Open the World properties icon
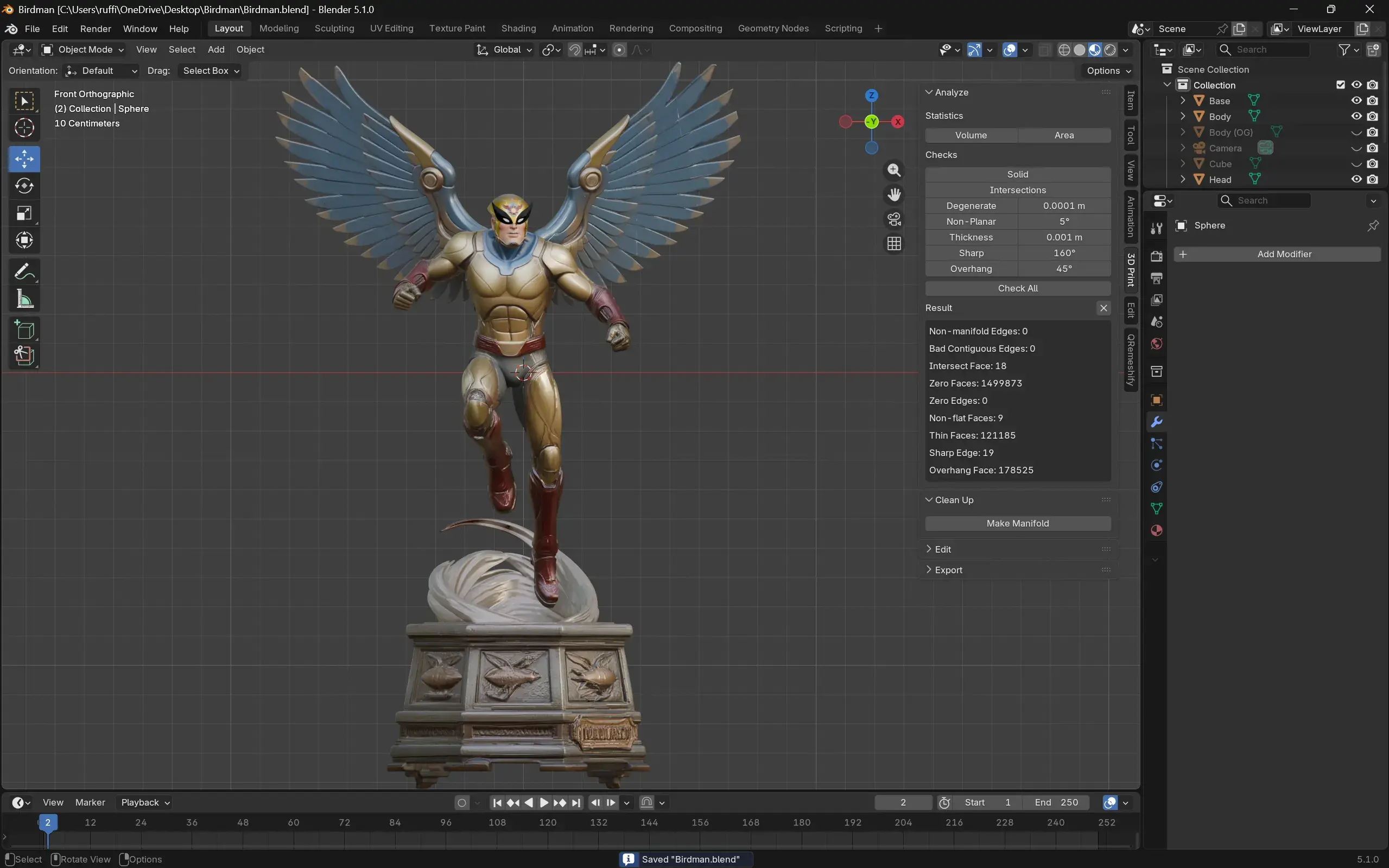The width and height of the screenshot is (1389, 868). 1157,344
